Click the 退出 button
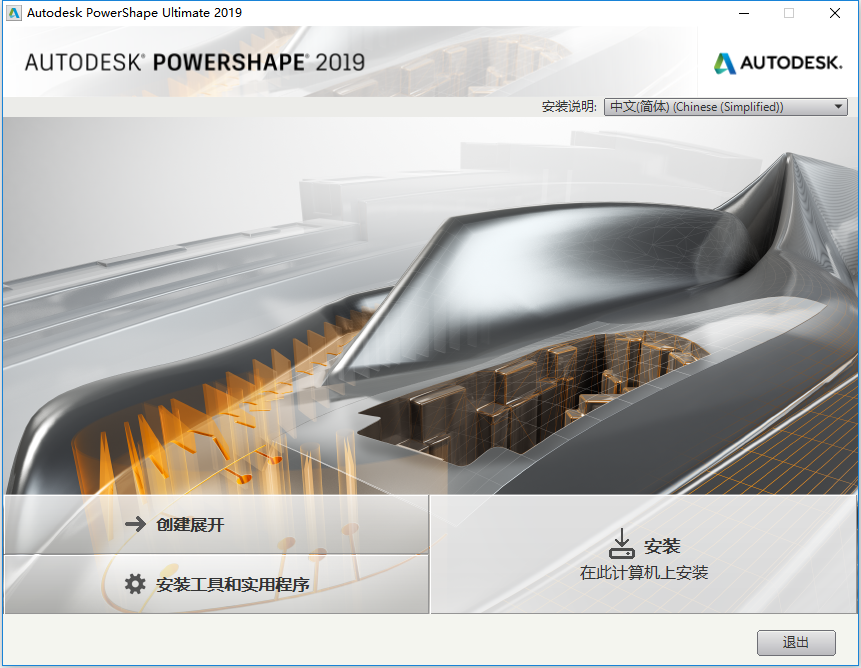The image size is (861, 668). (796, 643)
